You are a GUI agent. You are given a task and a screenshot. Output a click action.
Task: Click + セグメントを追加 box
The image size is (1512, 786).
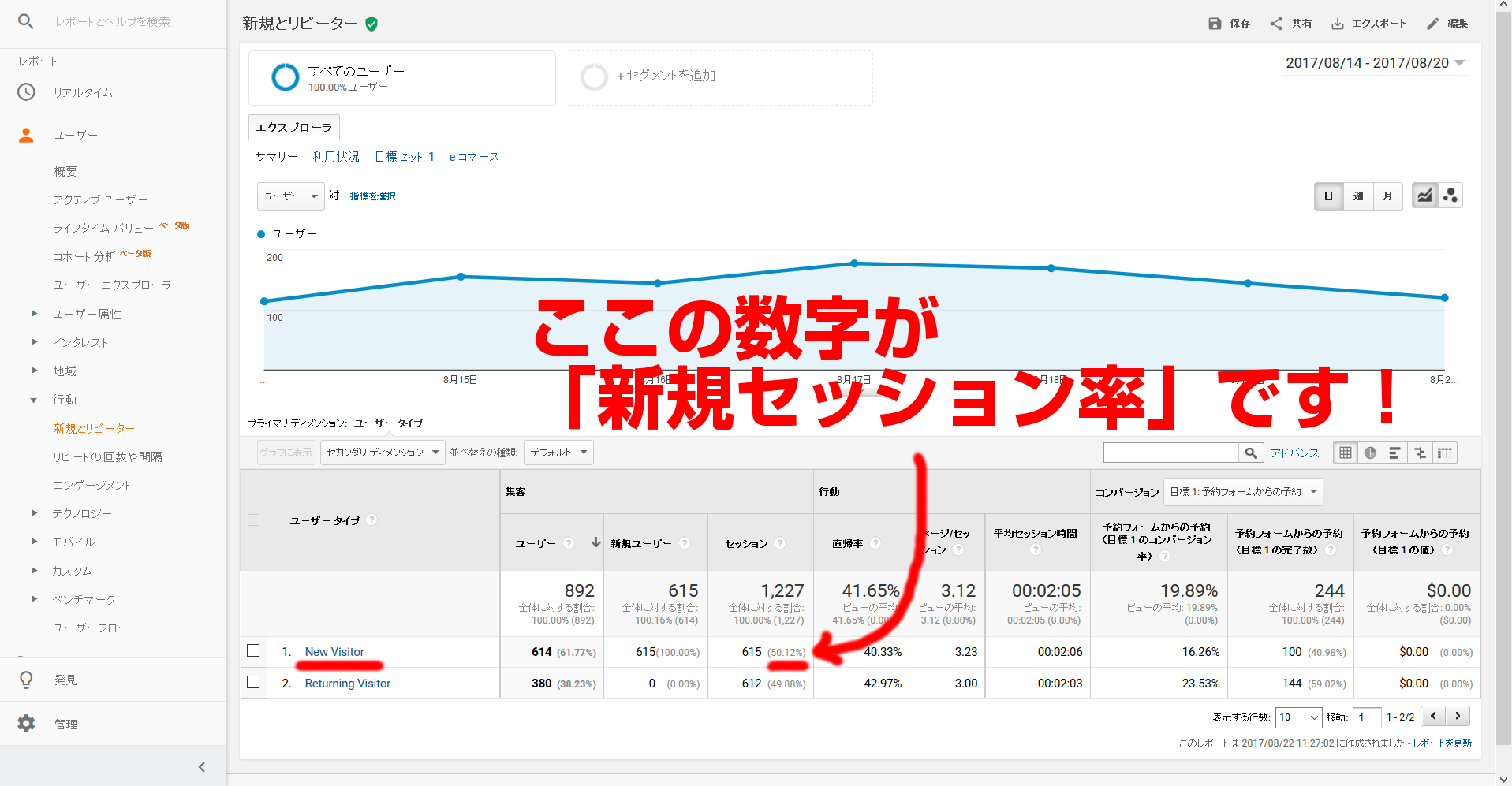pyautogui.click(x=719, y=78)
